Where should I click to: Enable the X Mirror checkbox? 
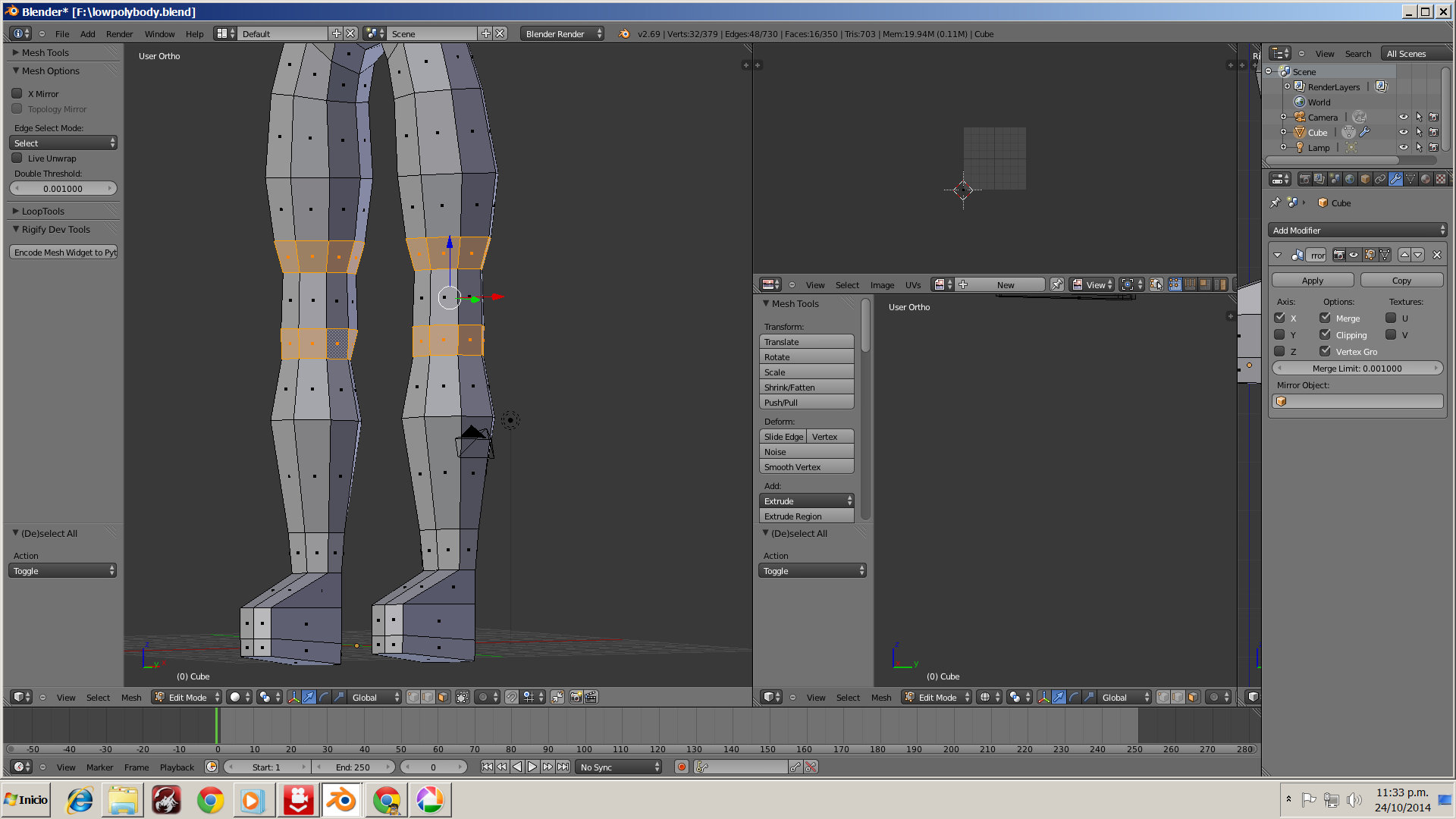(17, 94)
